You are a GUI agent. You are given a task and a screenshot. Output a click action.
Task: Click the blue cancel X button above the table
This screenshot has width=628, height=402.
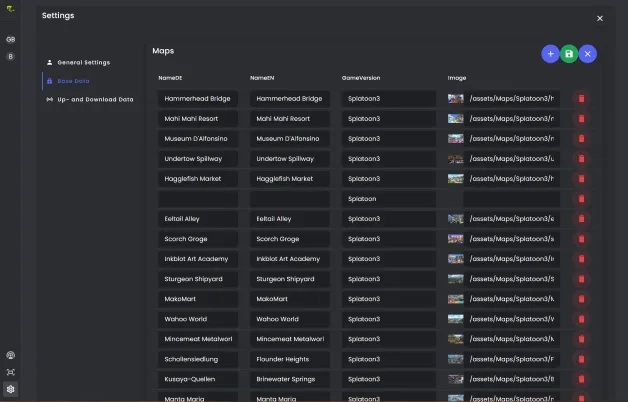(x=588, y=54)
